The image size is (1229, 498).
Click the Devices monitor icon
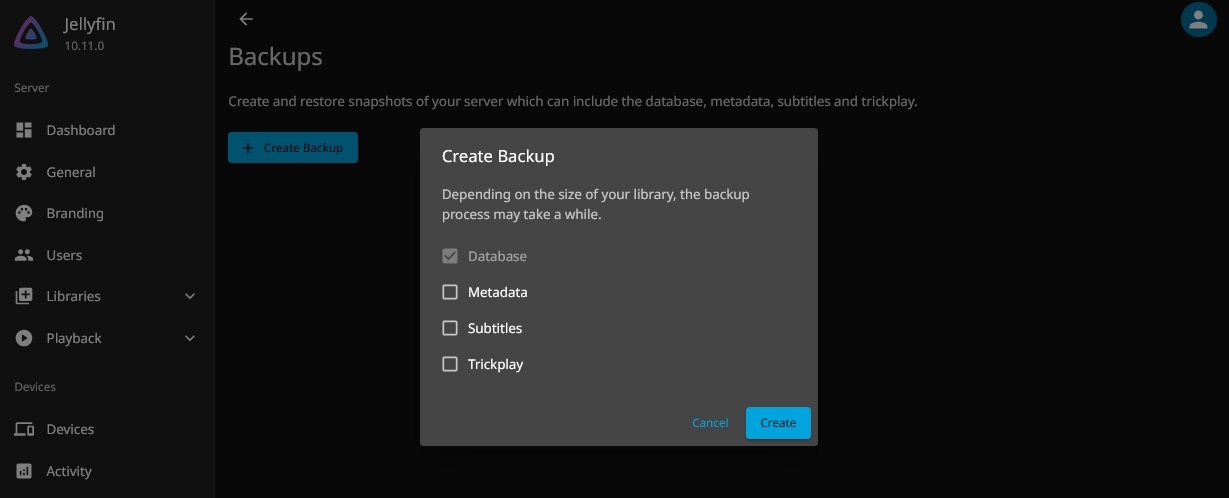coord(24,429)
